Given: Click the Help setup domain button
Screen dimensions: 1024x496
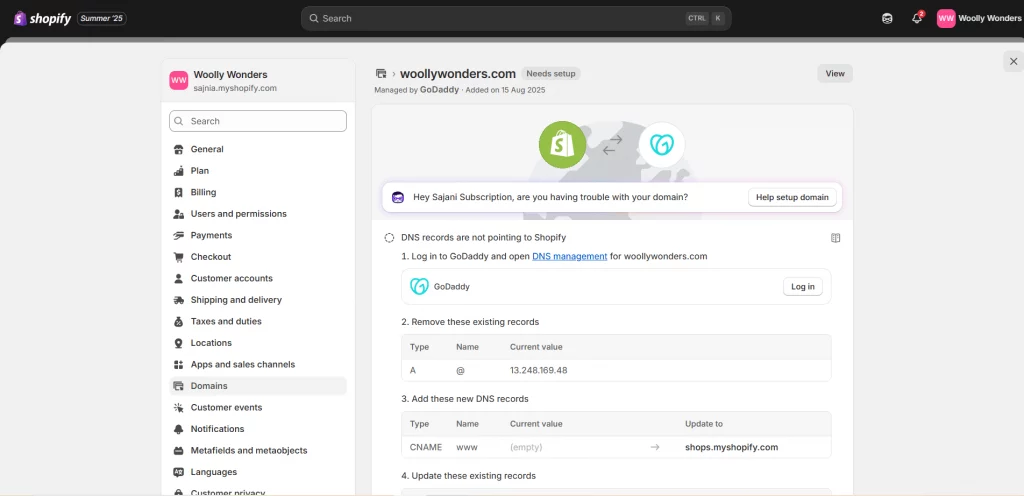Looking at the screenshot, I should click(x=792, y=197).
